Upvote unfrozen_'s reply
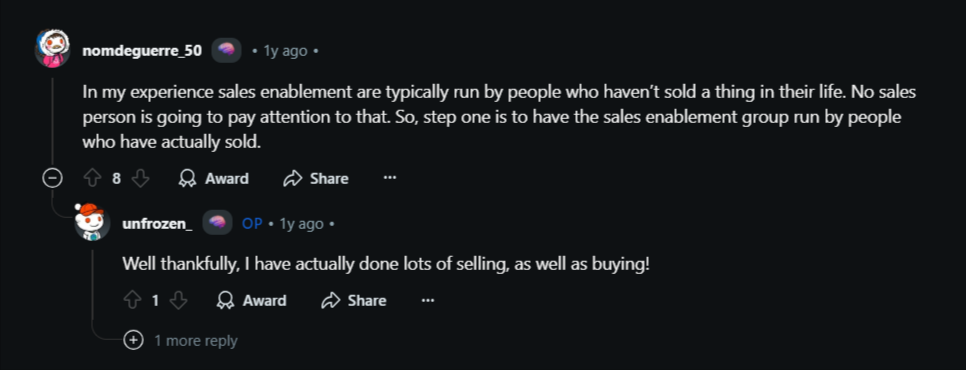 [132, 300]
